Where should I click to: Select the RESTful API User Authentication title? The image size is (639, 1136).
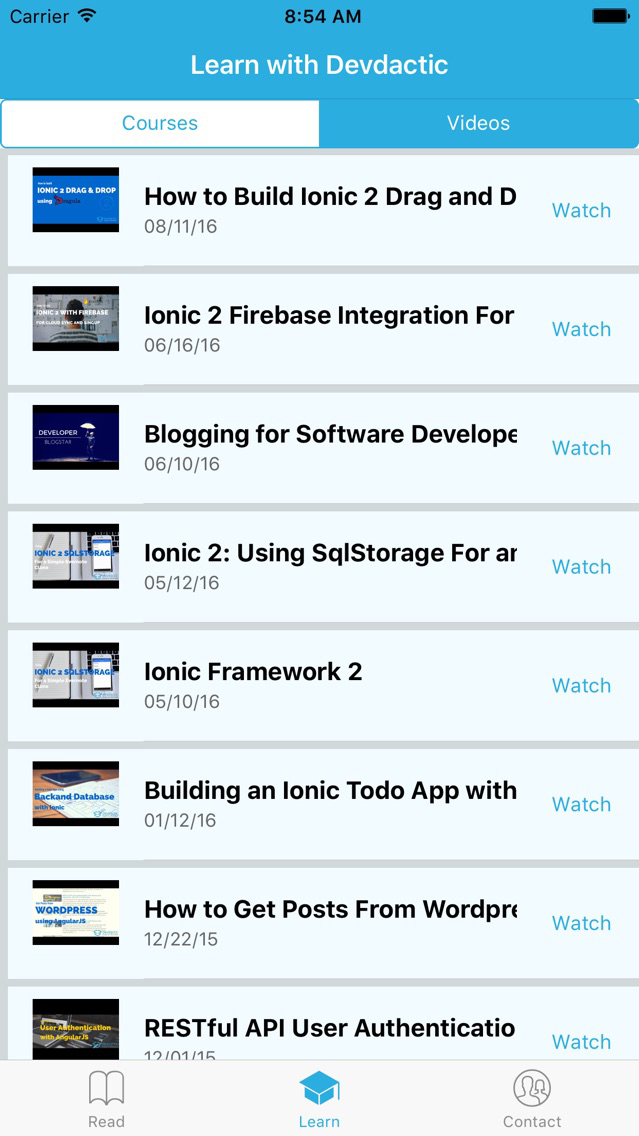pos(330,1027)
